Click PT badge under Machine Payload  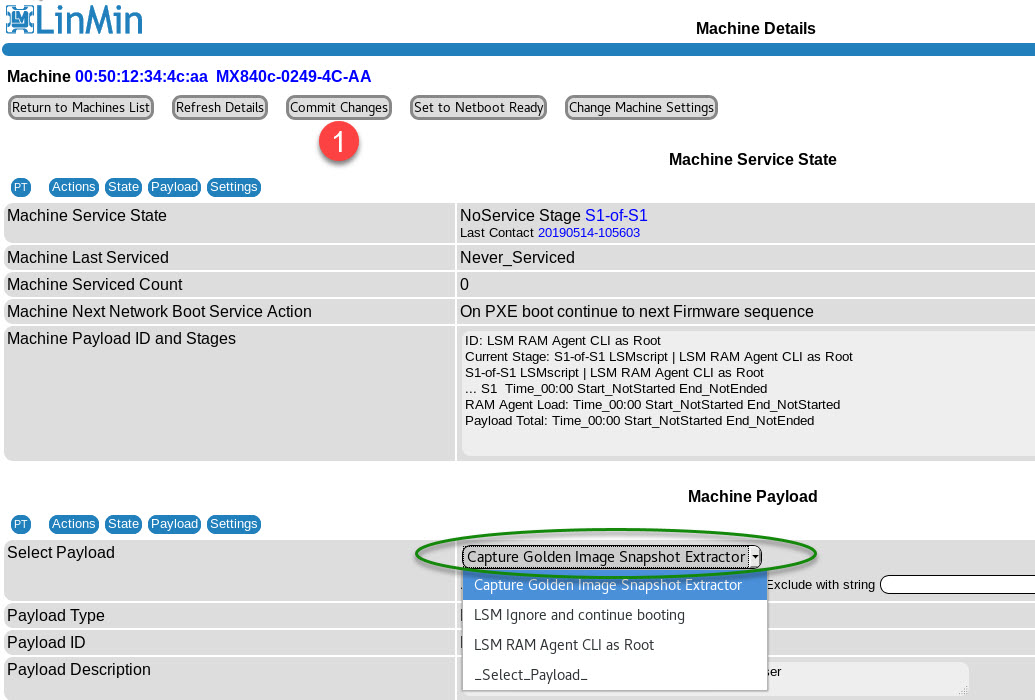21,524
